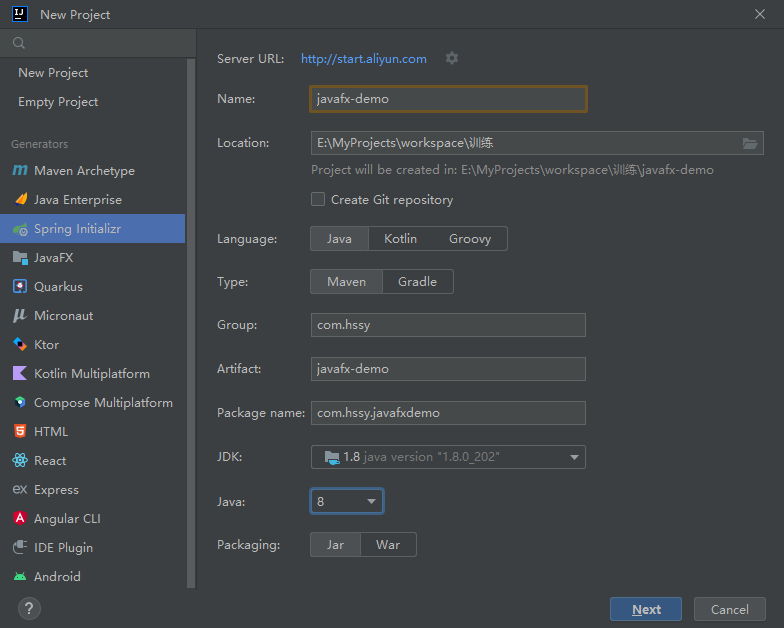This screenshot has width=784, height=628.
Task: Expand the JDK dropdown arrow
Action: click(x=574, y=457)
